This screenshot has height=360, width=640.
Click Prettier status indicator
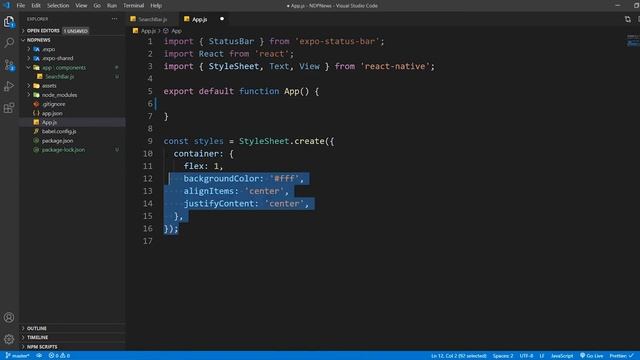[x=621, y=356]
